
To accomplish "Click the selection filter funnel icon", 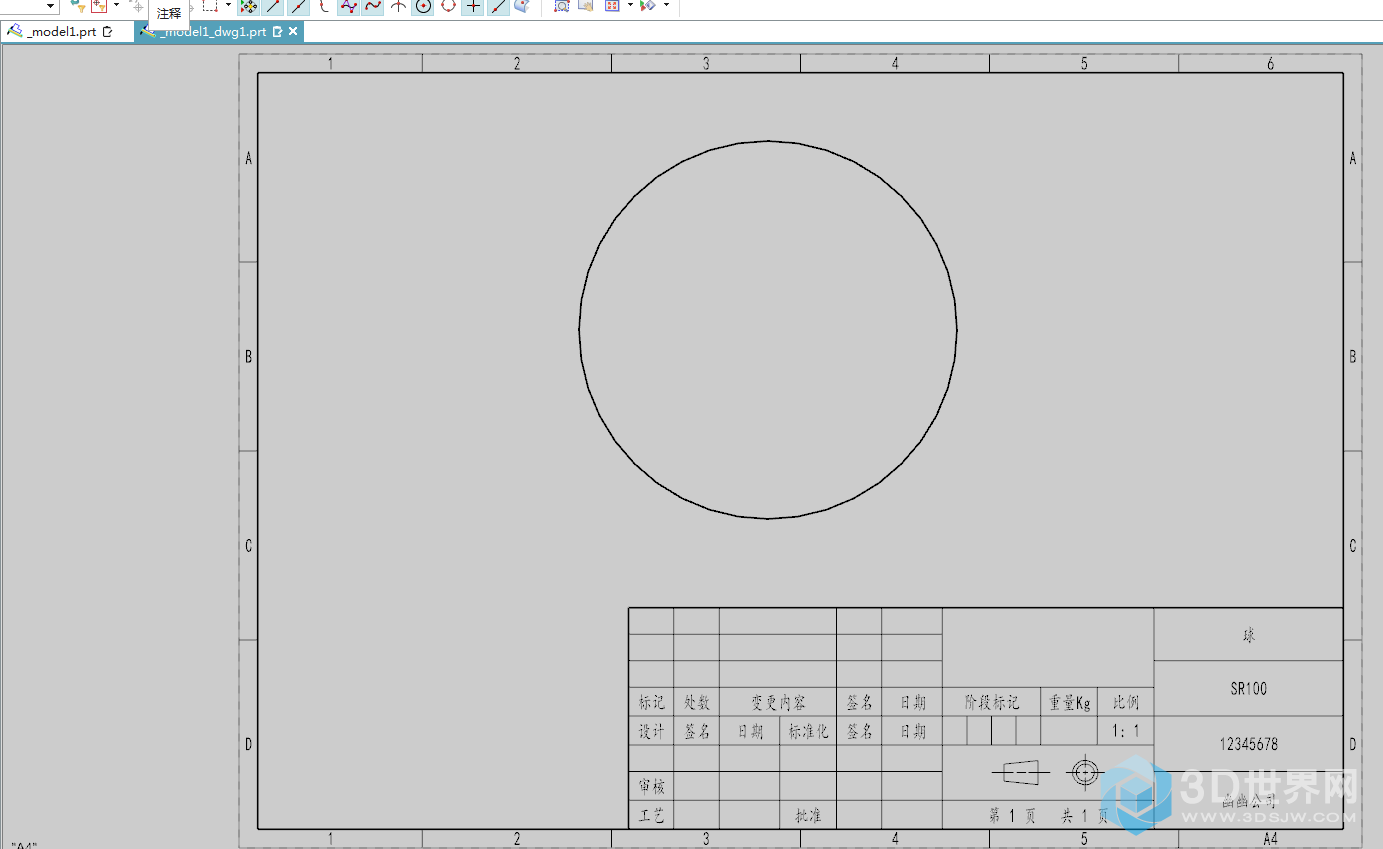I will 78,6.
